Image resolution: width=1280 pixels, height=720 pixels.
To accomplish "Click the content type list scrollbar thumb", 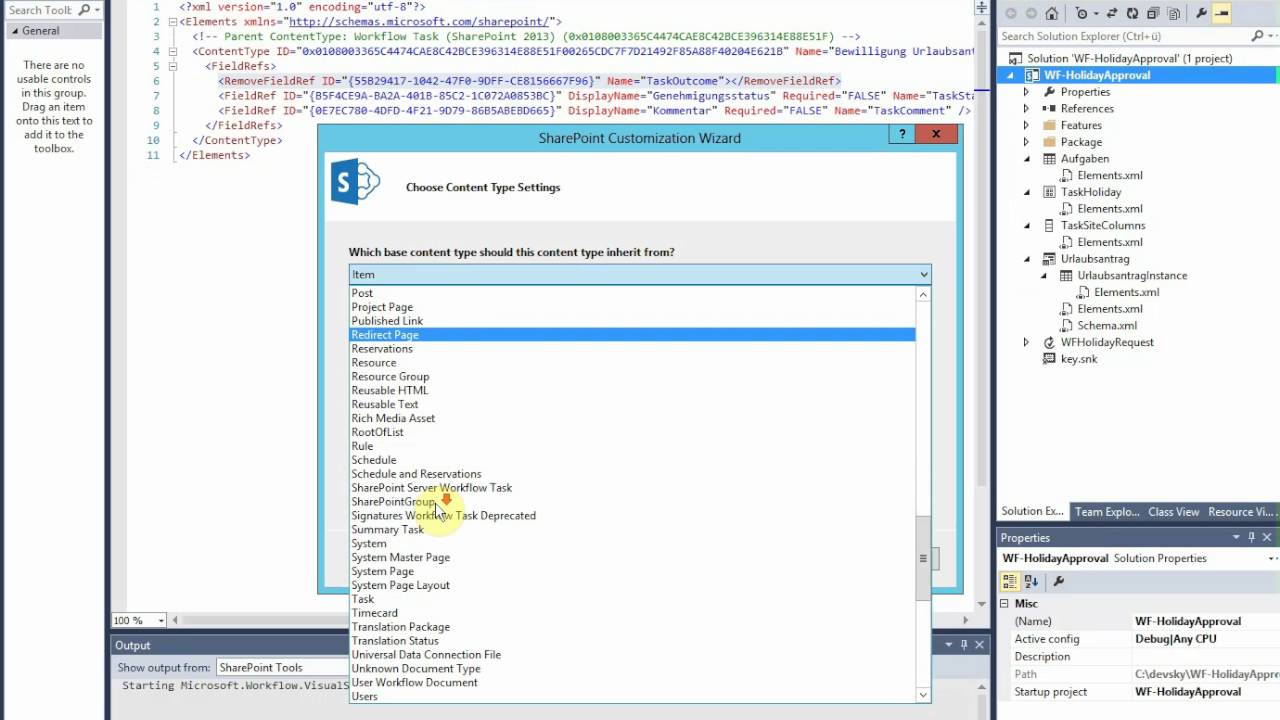I will coord(922,558).
